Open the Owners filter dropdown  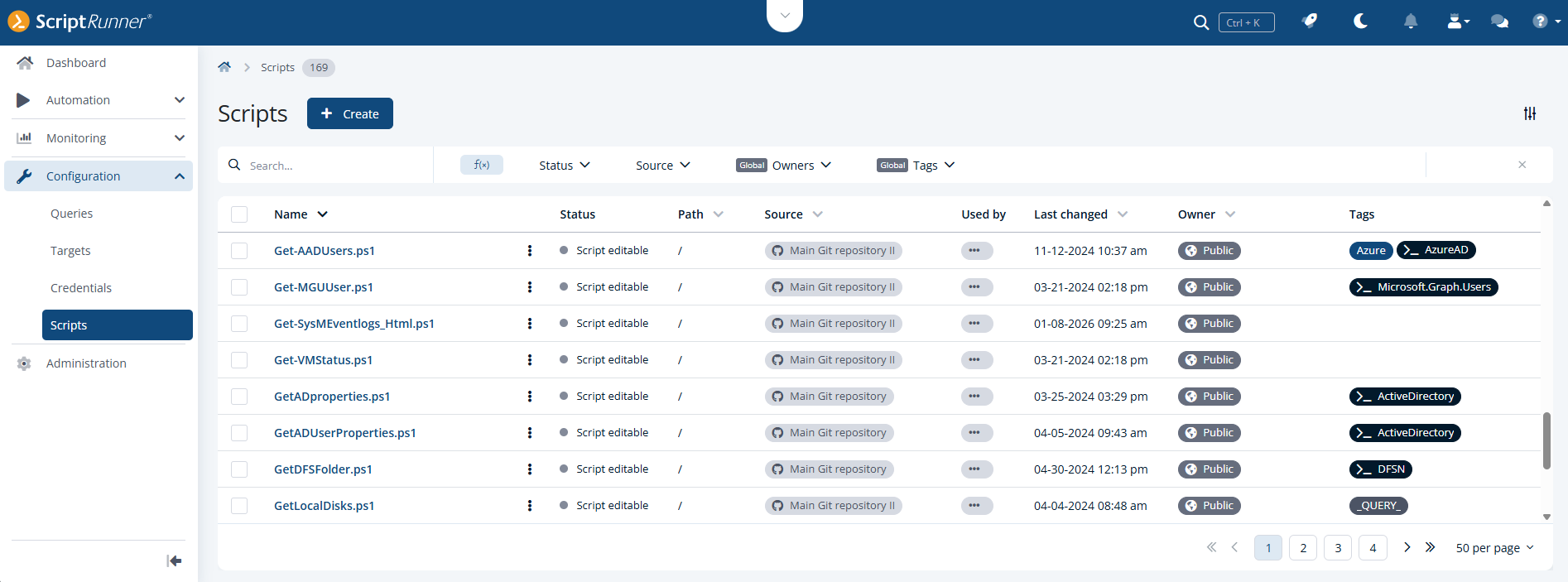point(784,166)
